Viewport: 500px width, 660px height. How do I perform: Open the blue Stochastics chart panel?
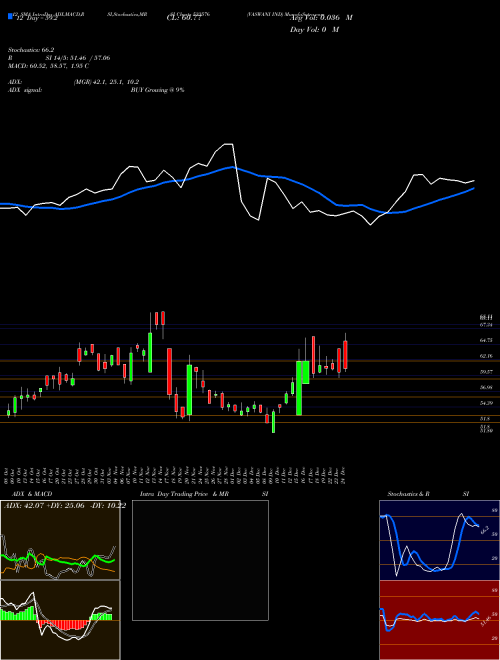[439, 540]
